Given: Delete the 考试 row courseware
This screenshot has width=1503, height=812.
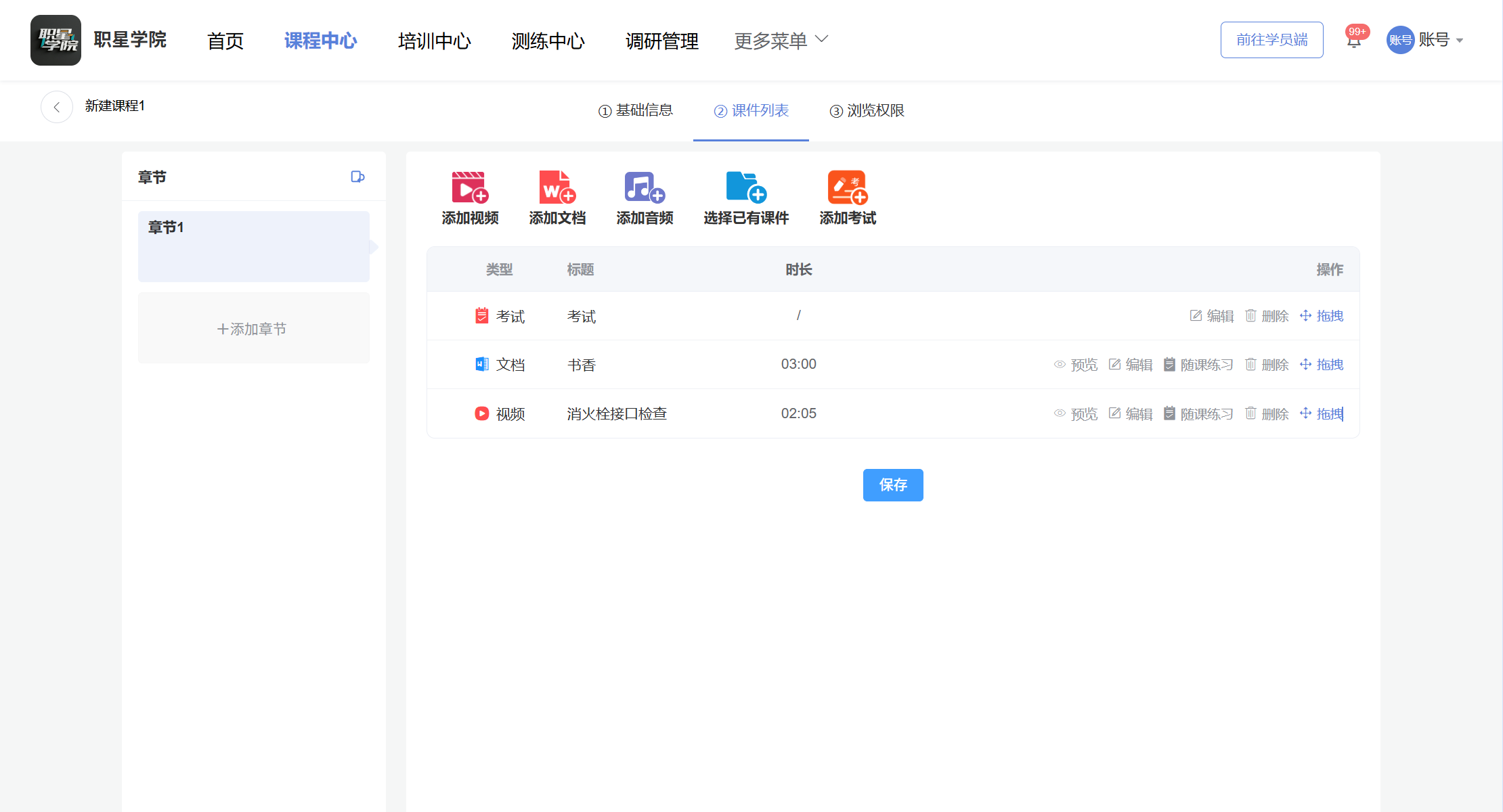Looking at the screenshot, I should [x=1267, y=316].
